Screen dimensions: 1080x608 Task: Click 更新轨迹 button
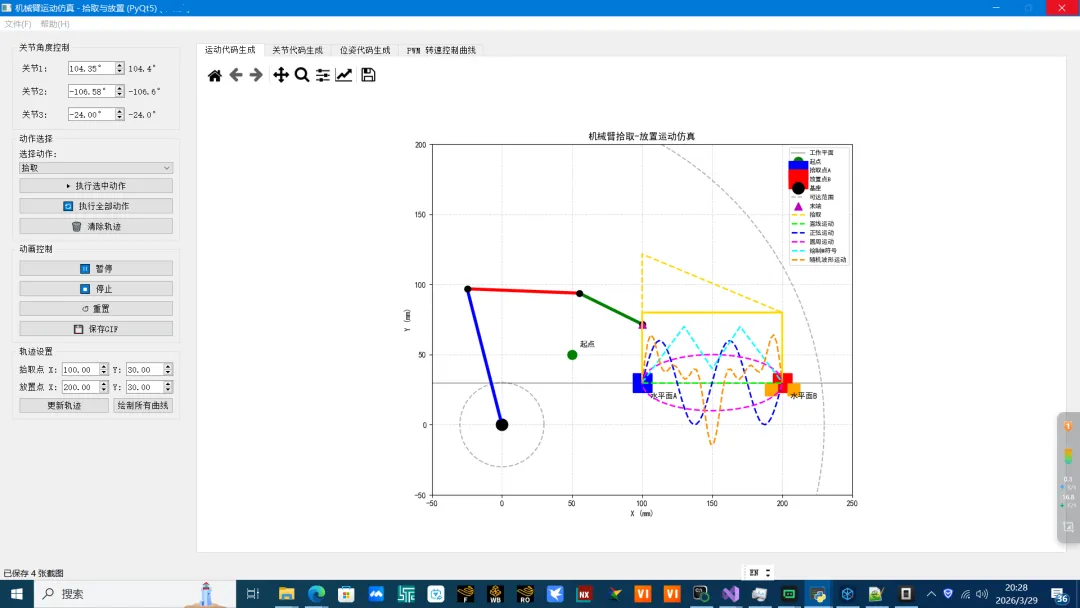coord(64,406)
